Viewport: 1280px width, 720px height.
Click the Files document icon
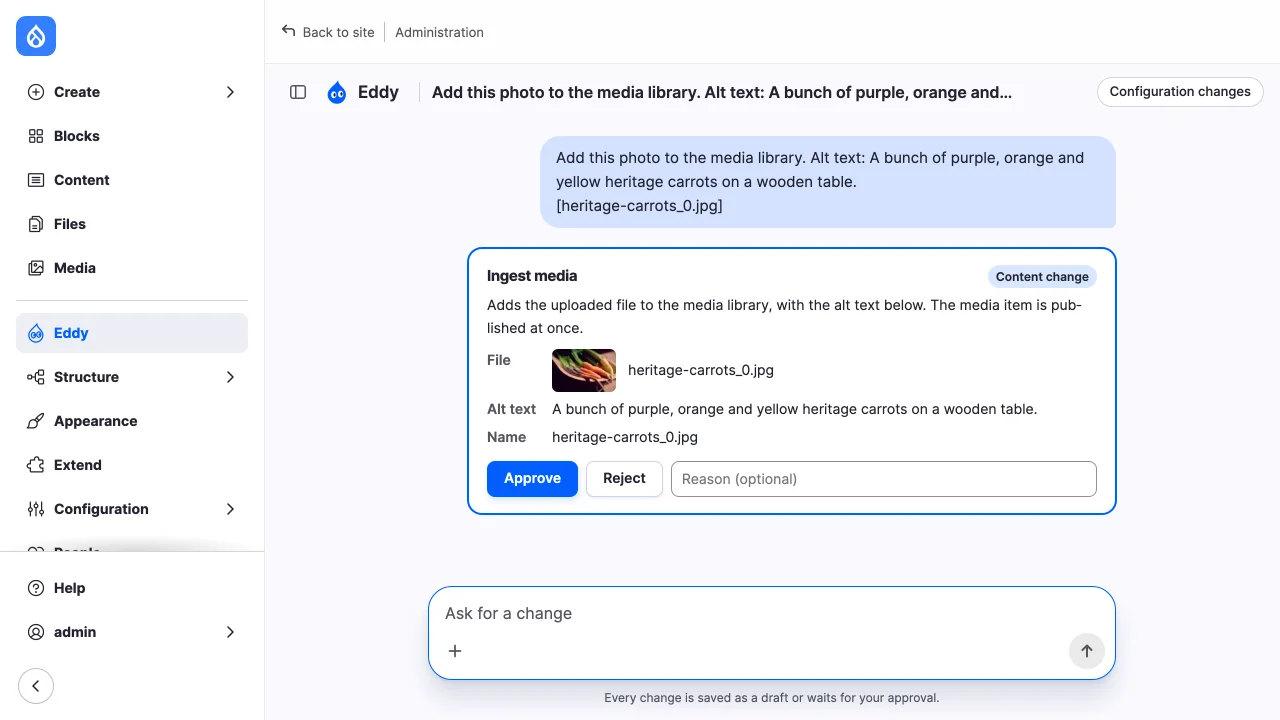[x=36, y=224]
